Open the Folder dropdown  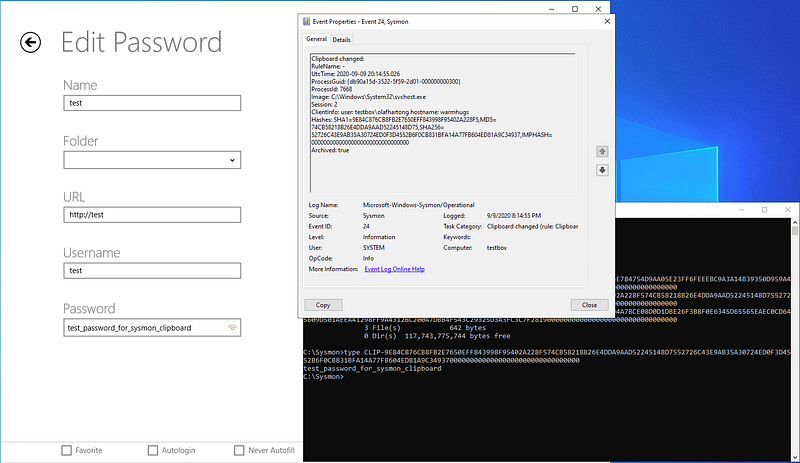152,160
